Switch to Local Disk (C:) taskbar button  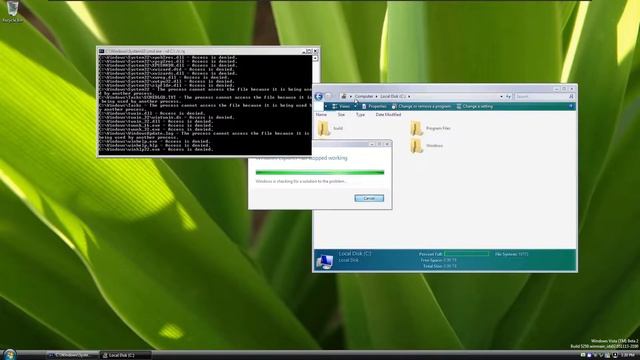point(126,356)
